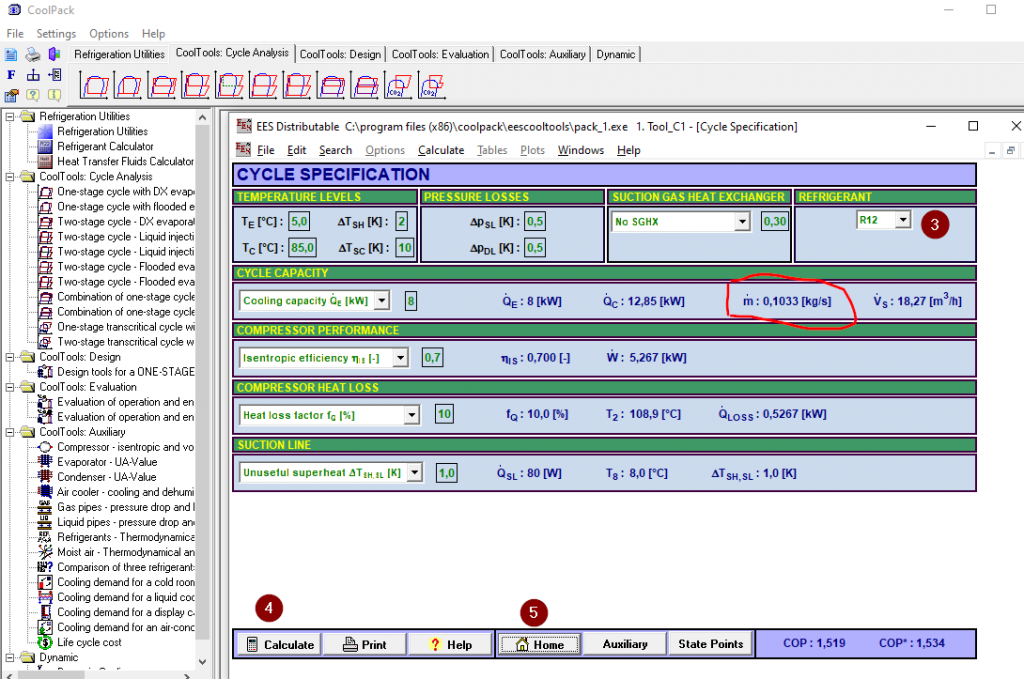Click the first cycle diagram toolbar icon
This screenshot has width=1024, height=679.
(93, 87)
